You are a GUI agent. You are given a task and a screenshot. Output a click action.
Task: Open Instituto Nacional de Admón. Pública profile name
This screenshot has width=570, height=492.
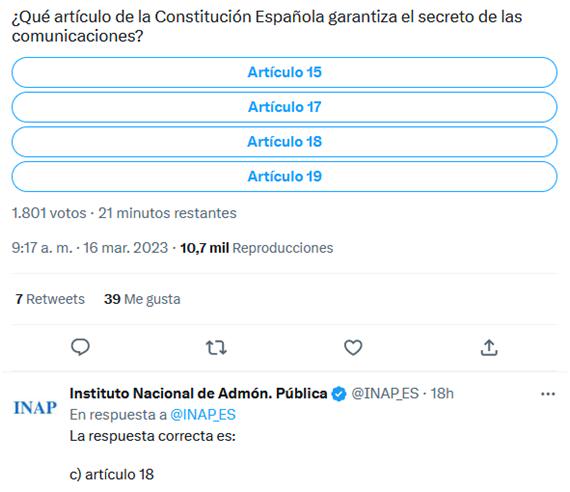click(x=198, y=393)
